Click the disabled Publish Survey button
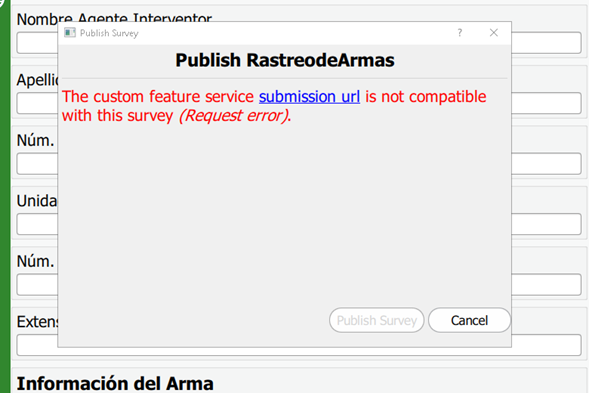Image resolution: width=589 pixels, height=393 pixels. coord(376,320)
